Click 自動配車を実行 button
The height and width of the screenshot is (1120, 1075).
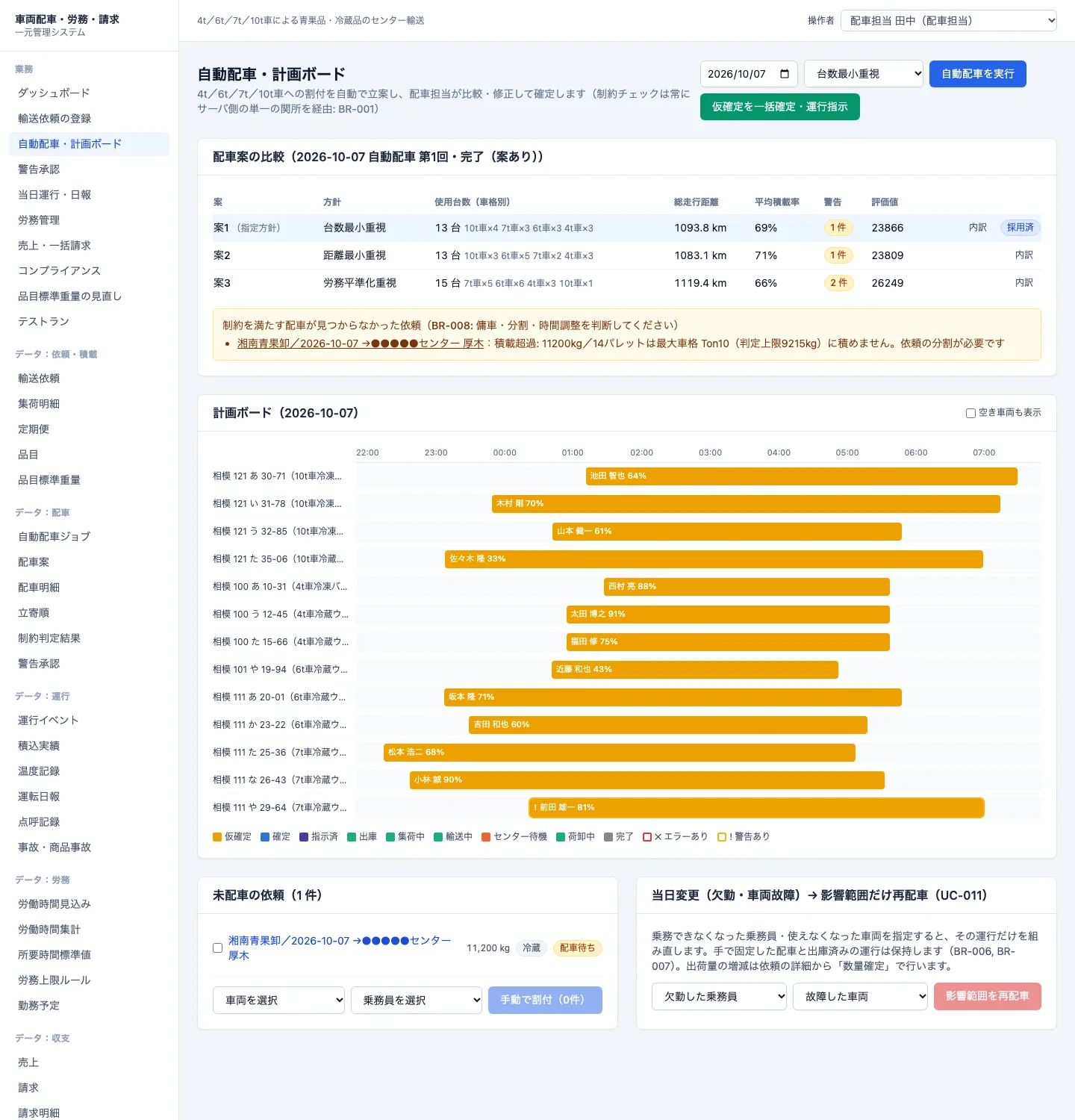pos(977,74)
